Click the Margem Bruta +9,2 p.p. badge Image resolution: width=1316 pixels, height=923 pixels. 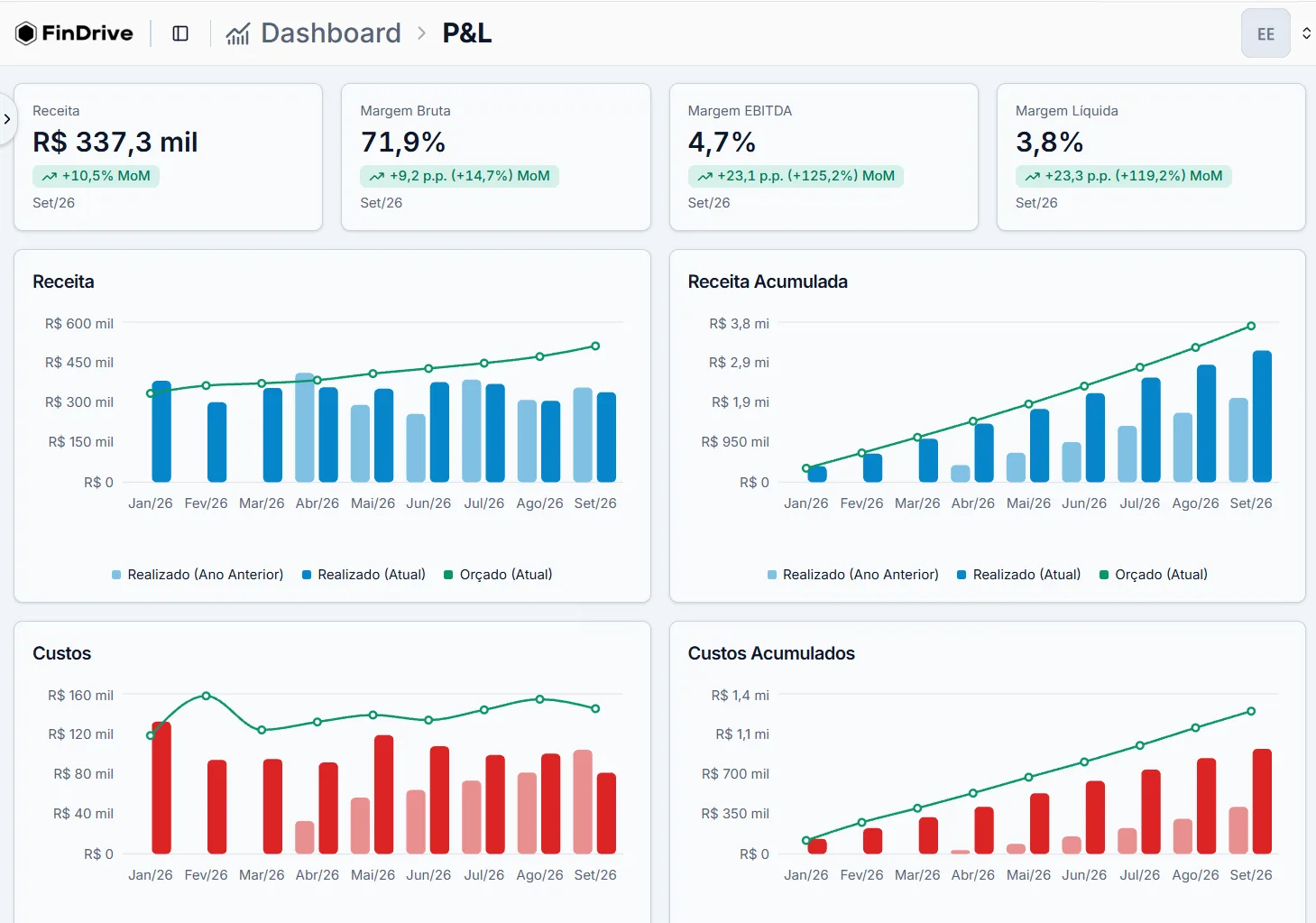tap(459, 176)
